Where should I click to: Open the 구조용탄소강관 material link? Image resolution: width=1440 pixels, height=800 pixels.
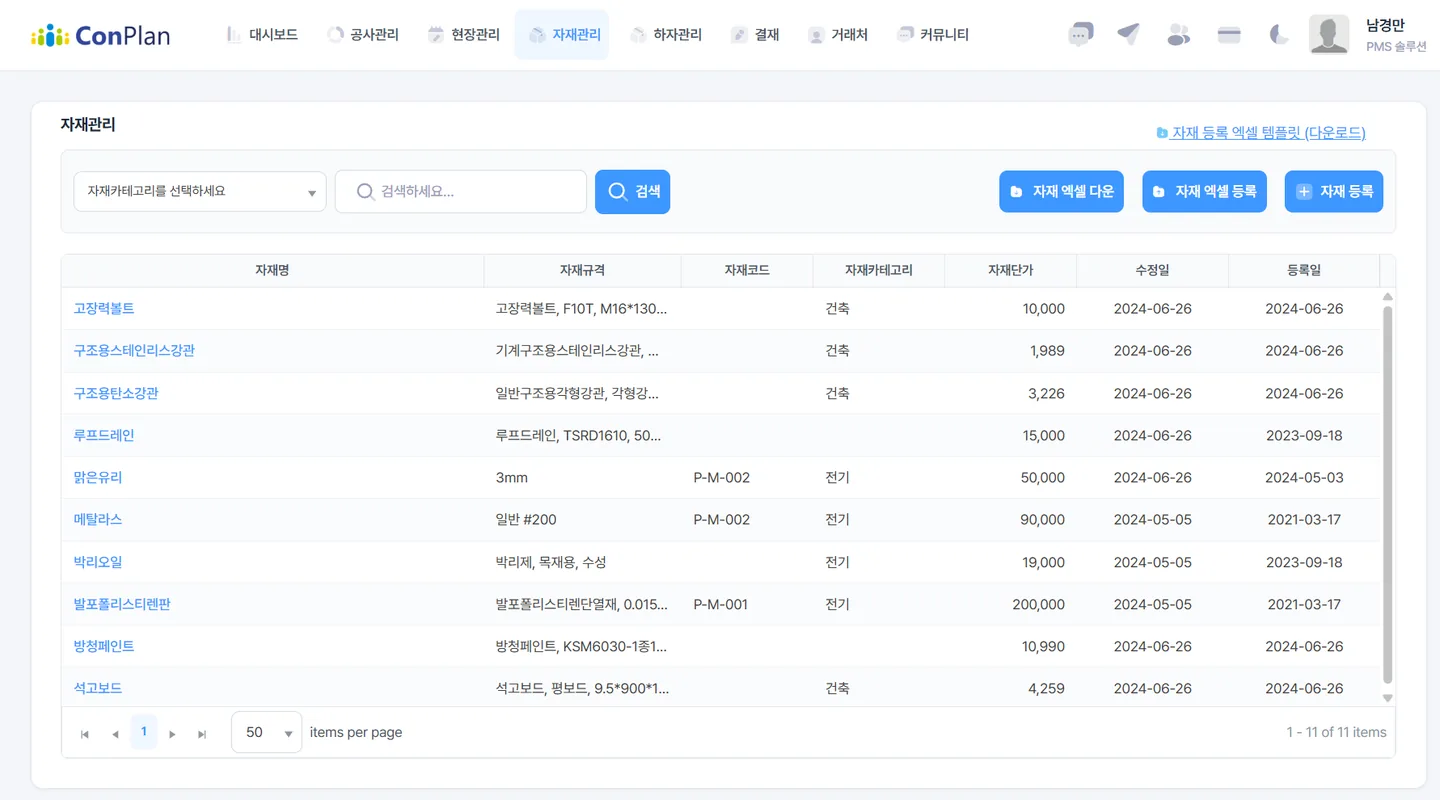pos(116,393)
